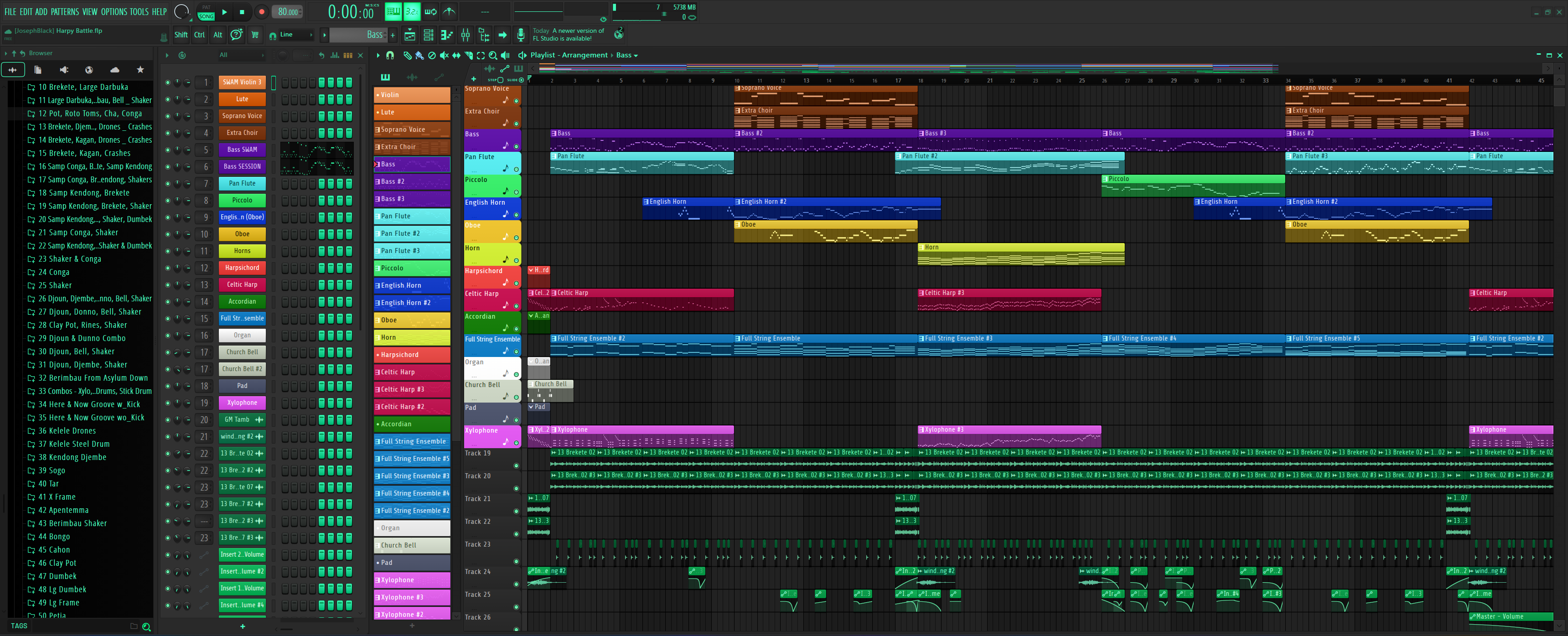Mute the Piccolo track green light
This screenshot has height=636, width=1568.
click(x=516, y=192)
